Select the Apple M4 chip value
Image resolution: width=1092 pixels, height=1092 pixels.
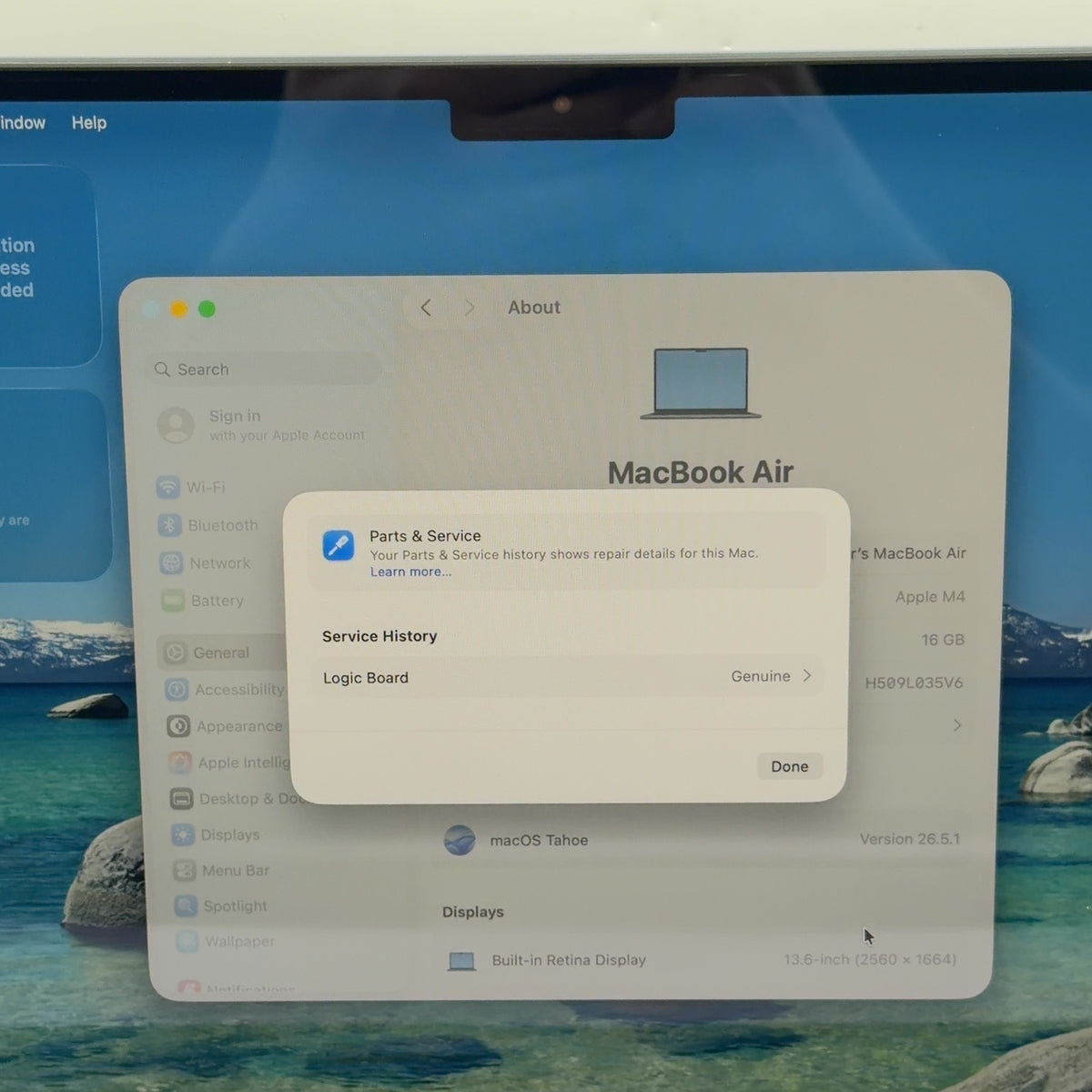coord(930,597)
